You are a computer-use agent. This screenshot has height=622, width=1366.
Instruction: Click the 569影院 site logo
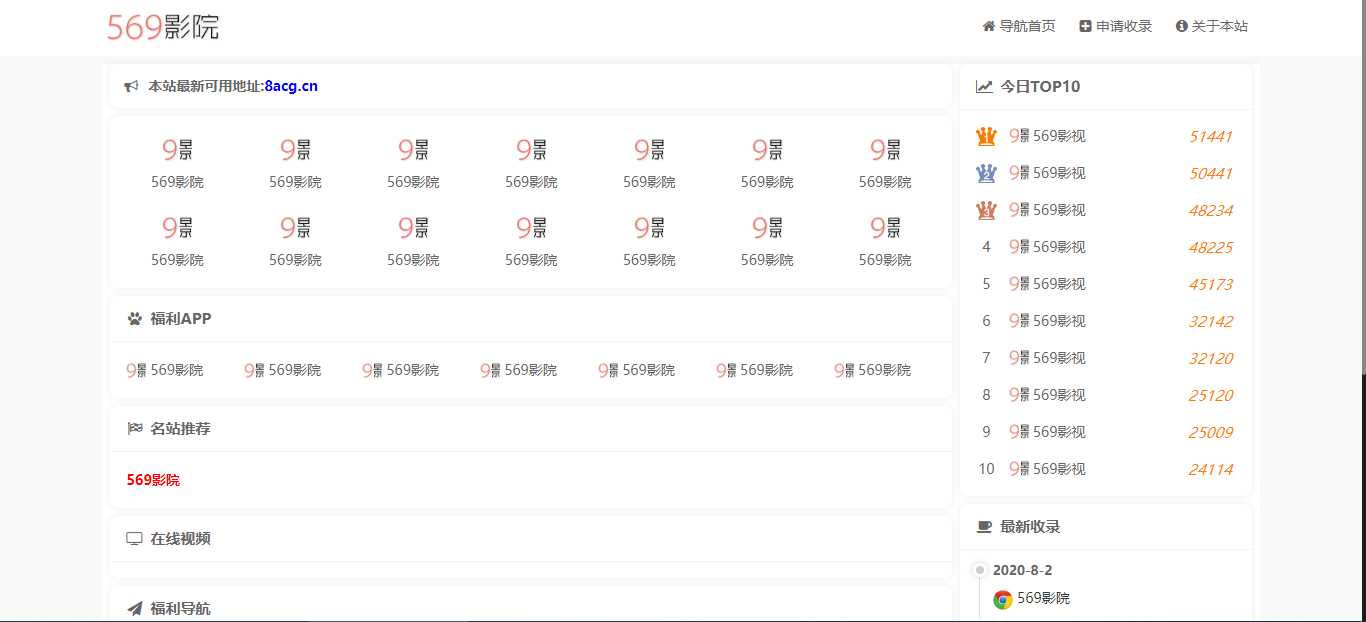[x=162, y=27]
